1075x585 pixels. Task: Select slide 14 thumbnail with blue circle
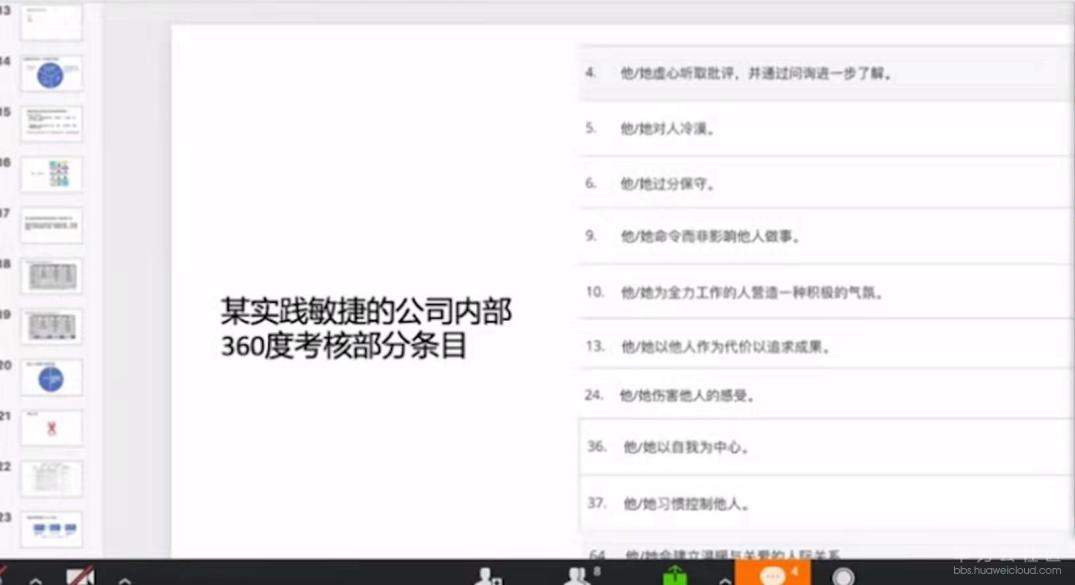pos(51,73)
